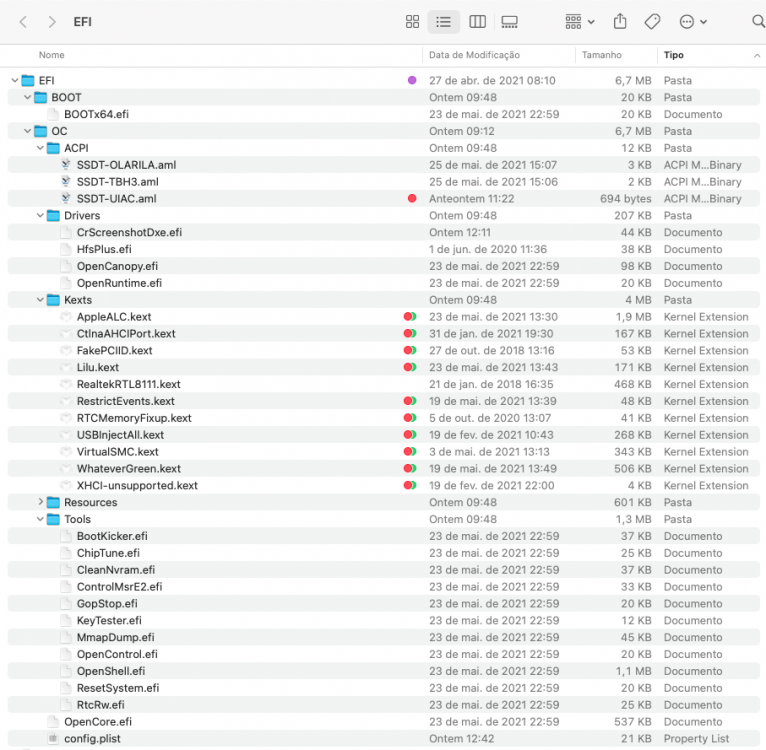Select OpenCanopy.efi file
The width and height of the screenshot is (766, 750).
pyautogui.click(x=117, y=266)
